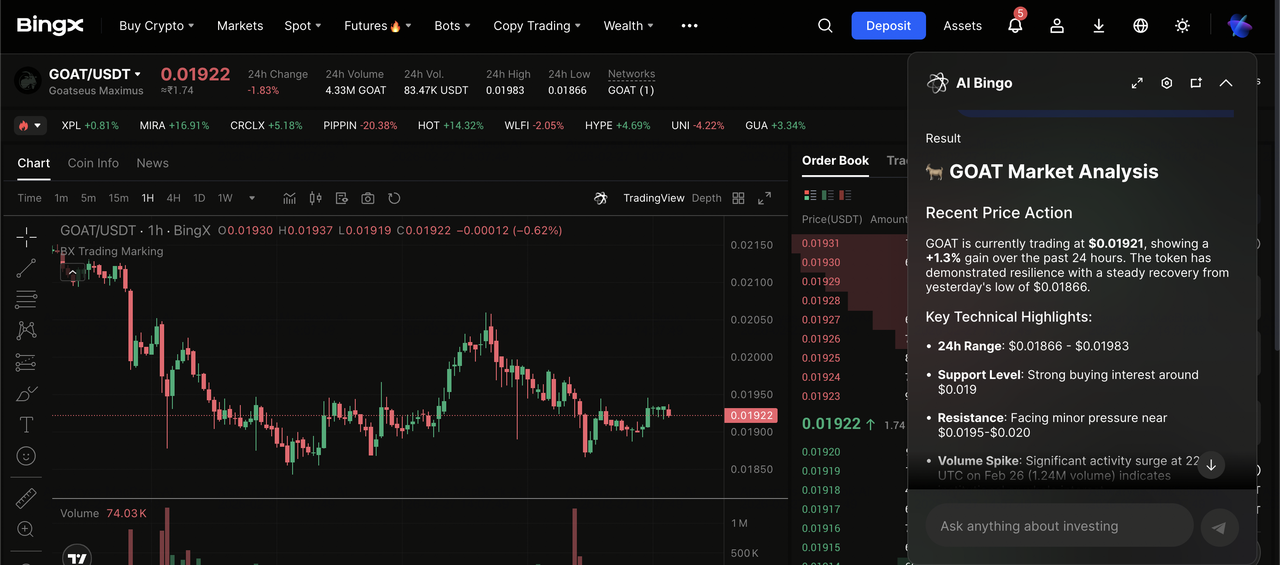Open notifications bell with 5 alerts

click(1015, 26)
